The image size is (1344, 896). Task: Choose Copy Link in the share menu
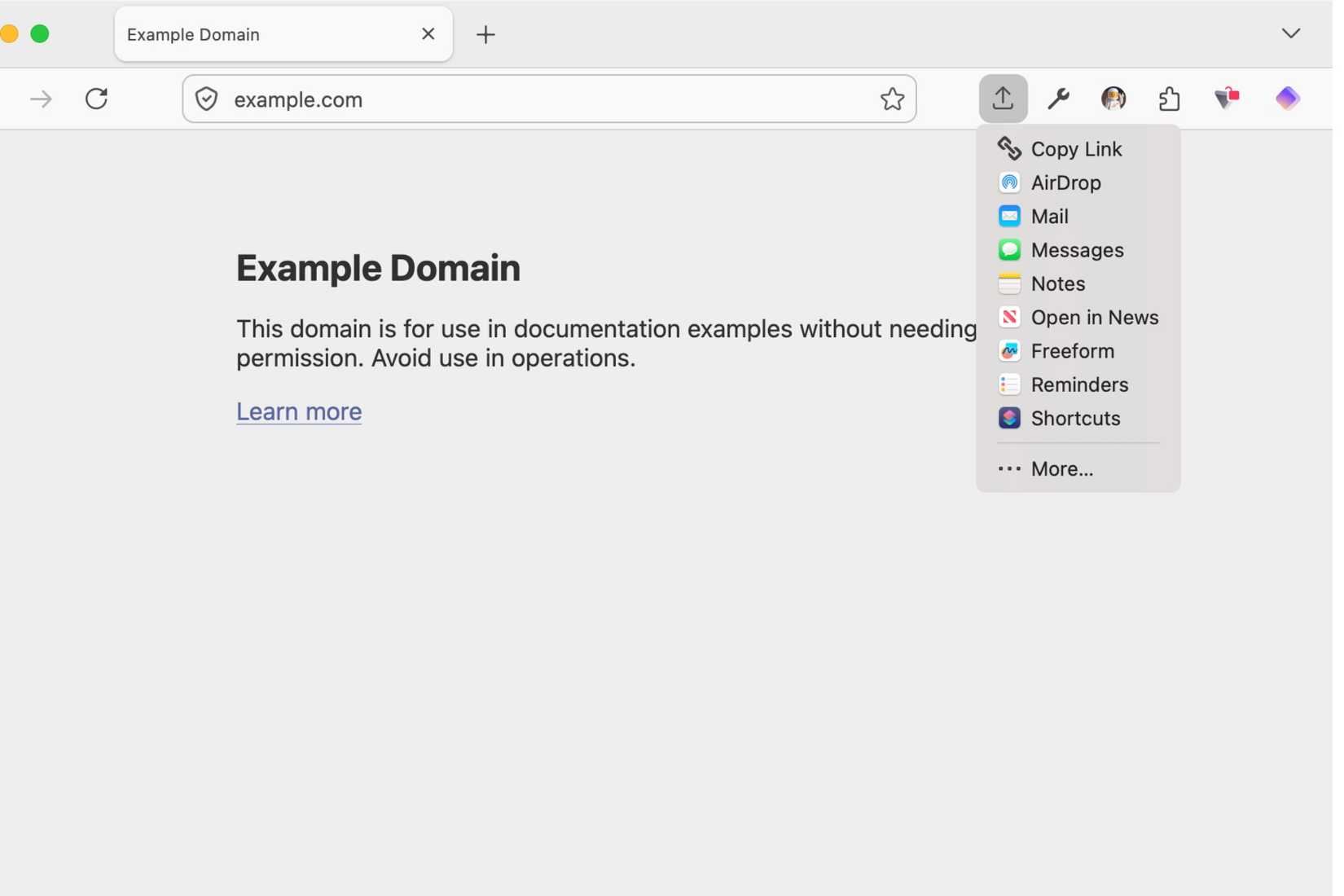1077,149
